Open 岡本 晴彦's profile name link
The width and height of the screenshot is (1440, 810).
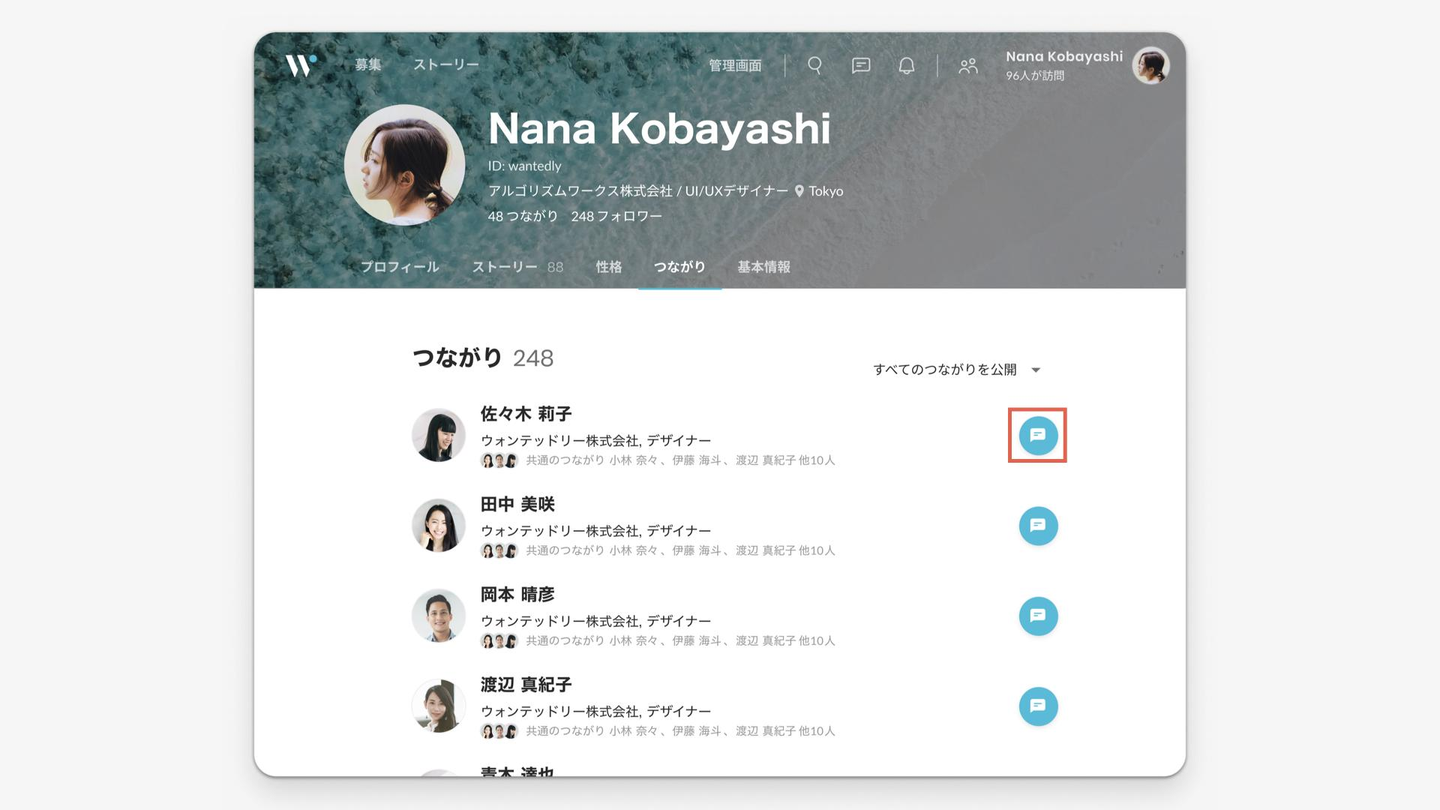(x=518, y=594)
